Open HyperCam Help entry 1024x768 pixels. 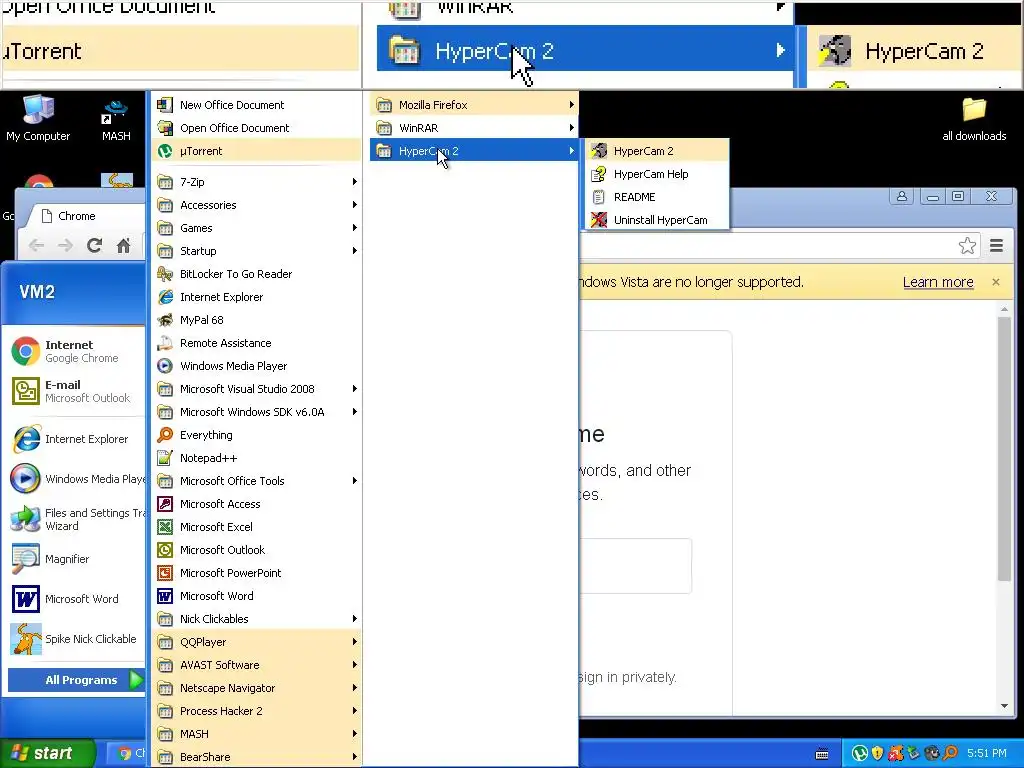tap(656, 174)
